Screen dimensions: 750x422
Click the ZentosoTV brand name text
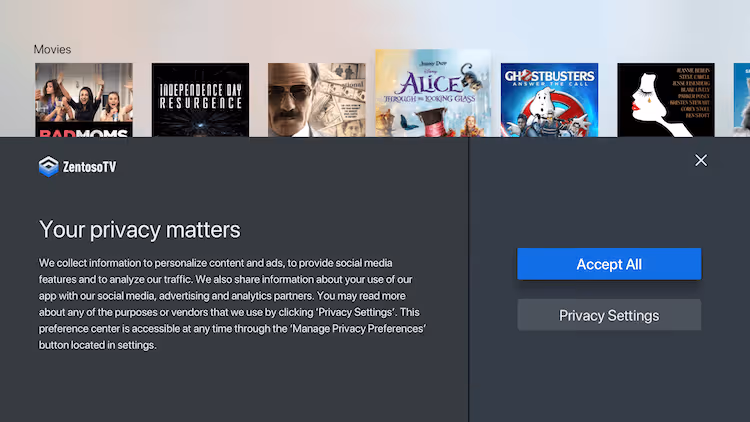point(89,167)
